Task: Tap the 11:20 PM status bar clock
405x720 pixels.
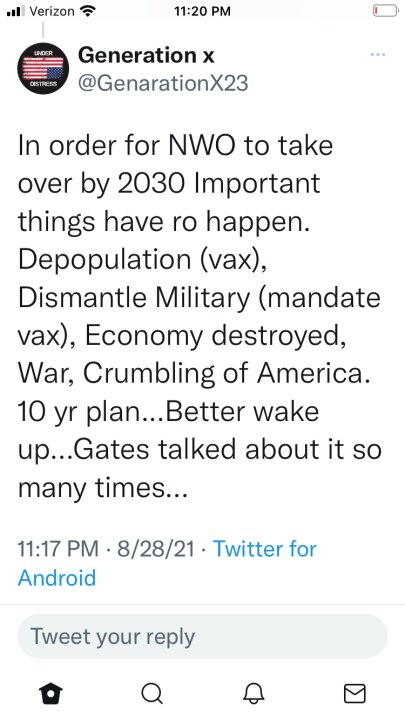Action: click(x=202, y=11)
